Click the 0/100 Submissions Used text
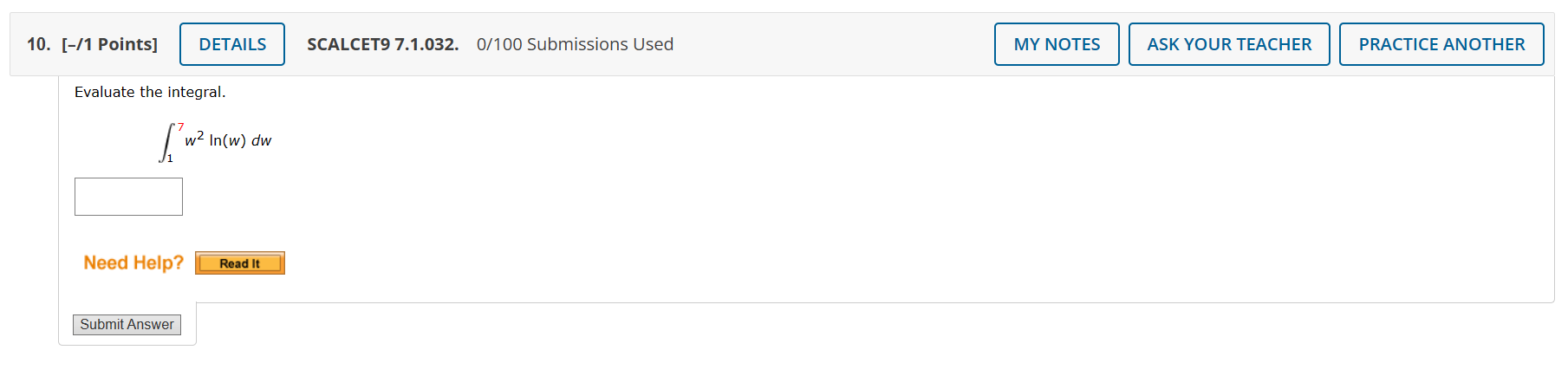 point(575,44)
